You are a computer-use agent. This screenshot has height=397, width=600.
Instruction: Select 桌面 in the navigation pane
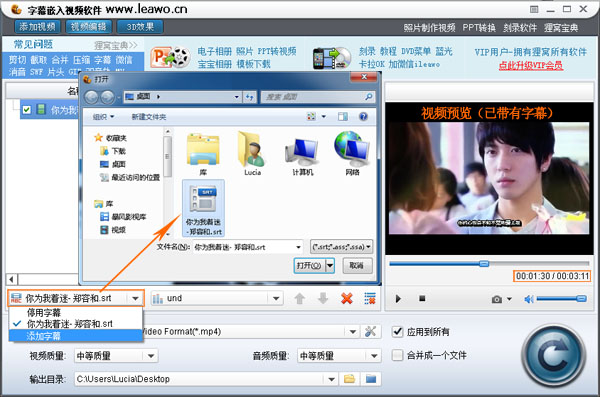[x=113, y=164]
